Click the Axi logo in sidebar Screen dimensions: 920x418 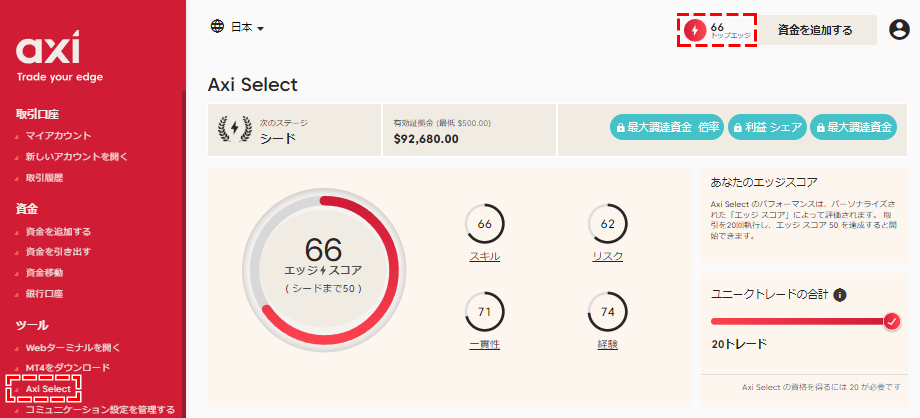(x=48, y=48)
